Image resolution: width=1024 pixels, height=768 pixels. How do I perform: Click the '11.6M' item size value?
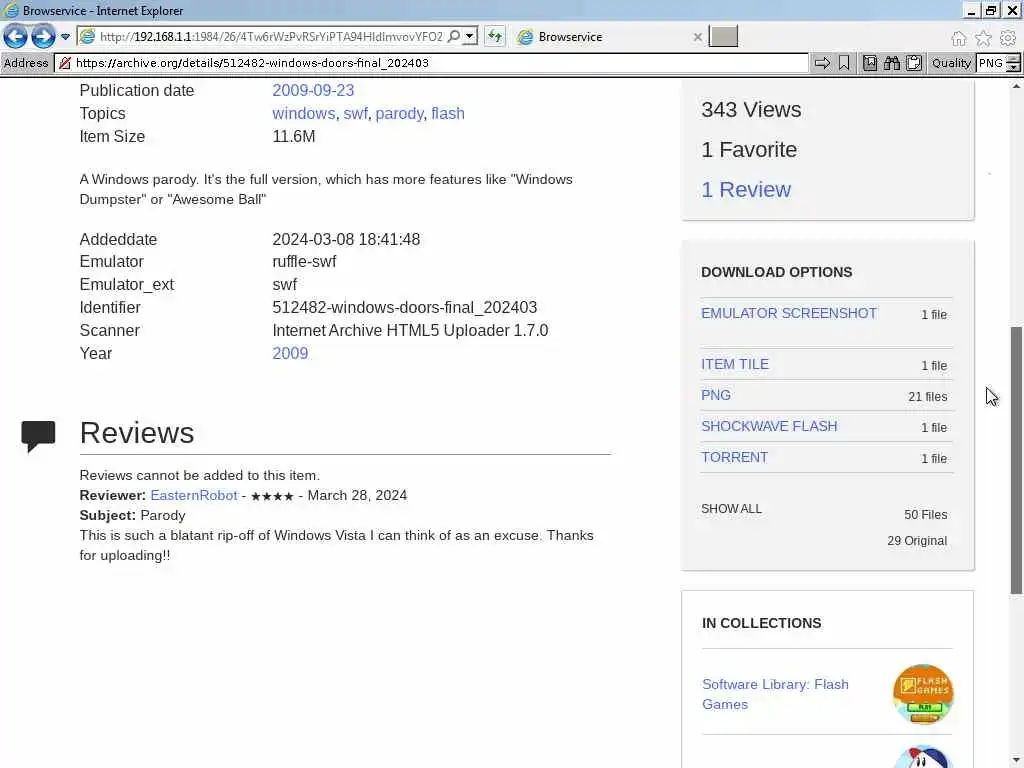(294, 136)
